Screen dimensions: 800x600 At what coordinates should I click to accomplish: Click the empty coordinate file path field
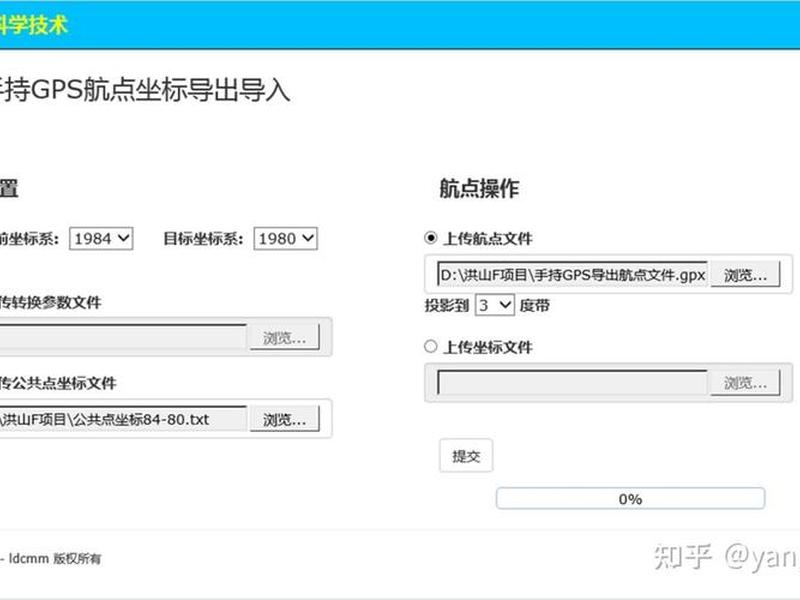pos(573,383)
